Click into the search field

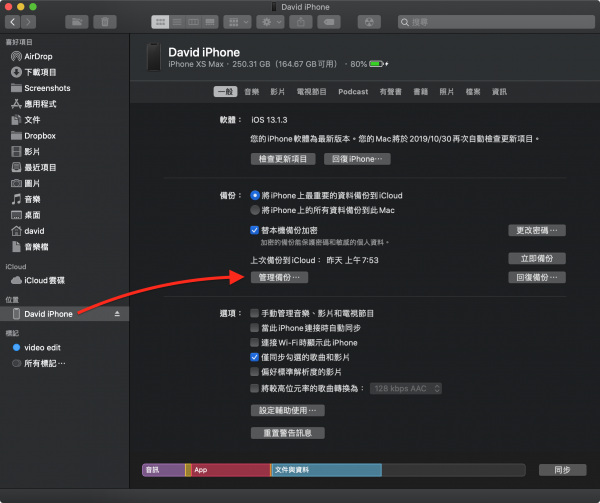point(496,22)
